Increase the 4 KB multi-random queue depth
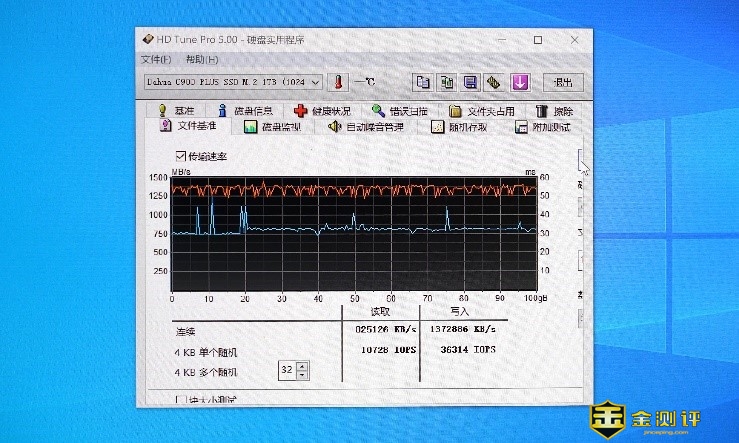The height and width of the screenshot is (443, 739). (x=303, y=365)
